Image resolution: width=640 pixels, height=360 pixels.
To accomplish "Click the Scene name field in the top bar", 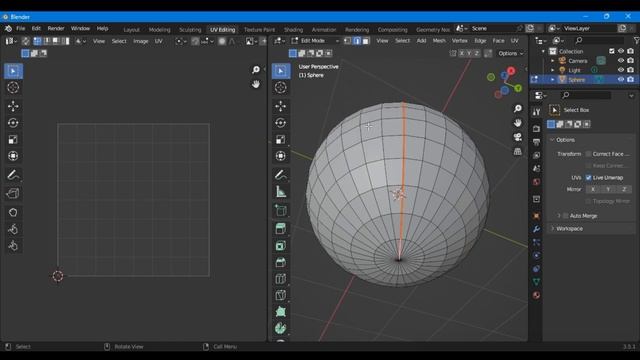I will coord(493,29).
